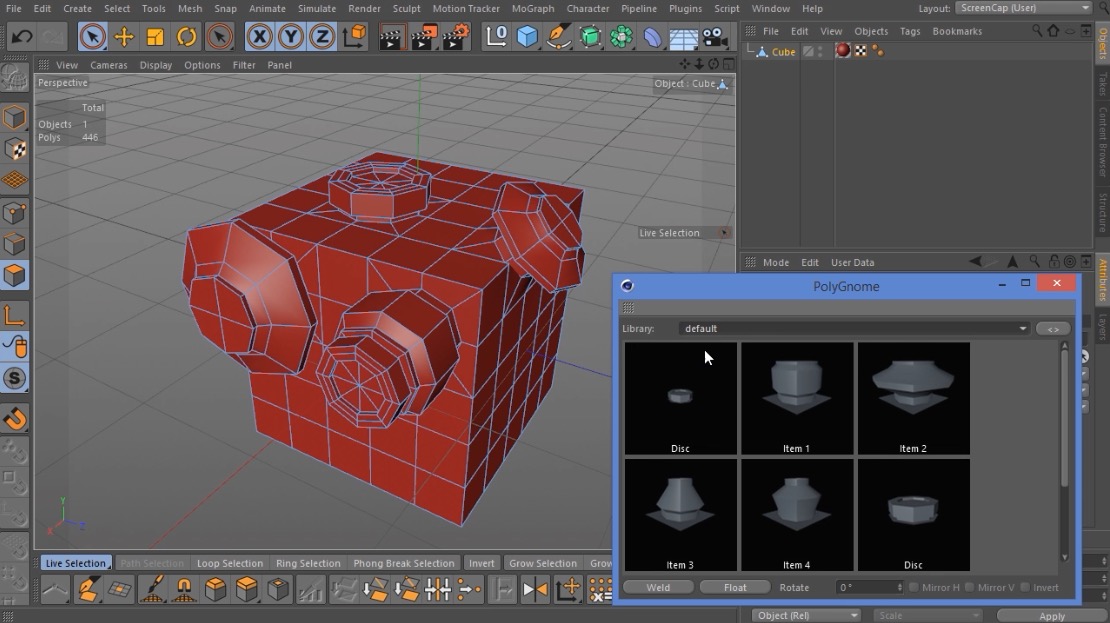1110x623 pixels.
Task: Activate the Move tool
Action: coord(124,36)
